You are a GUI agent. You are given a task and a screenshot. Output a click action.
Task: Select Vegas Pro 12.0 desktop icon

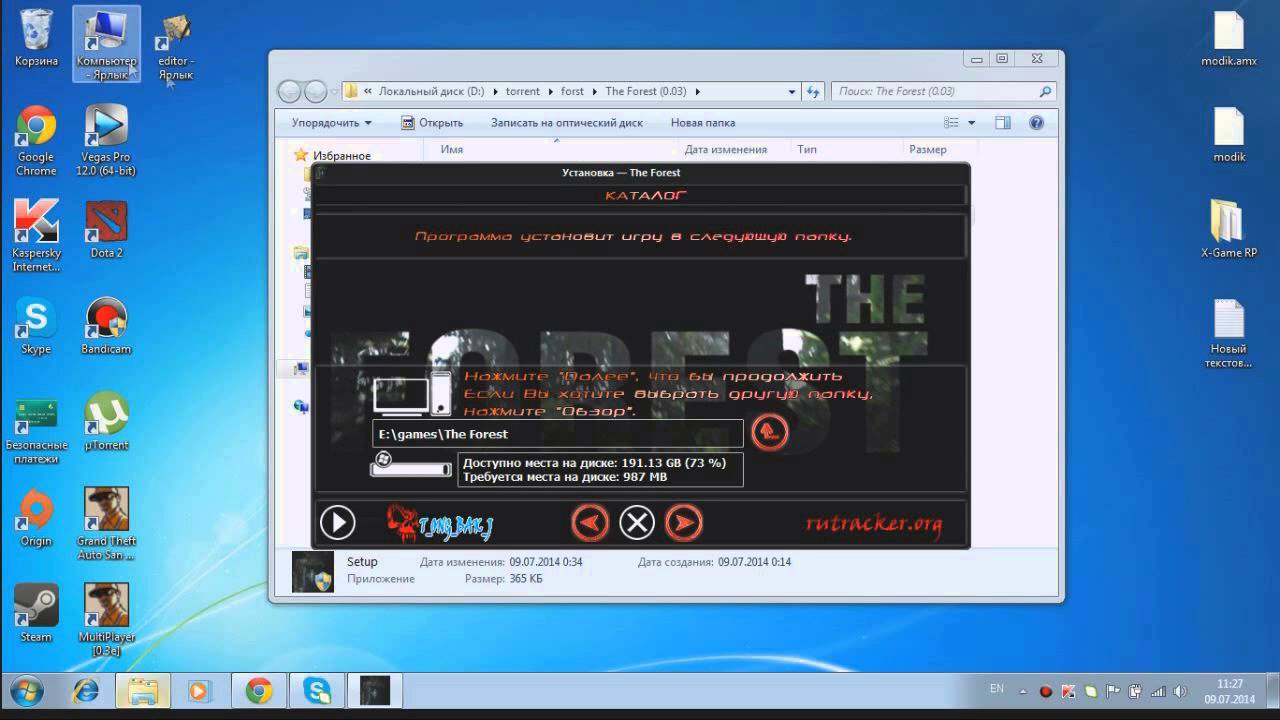click(106, 142)
